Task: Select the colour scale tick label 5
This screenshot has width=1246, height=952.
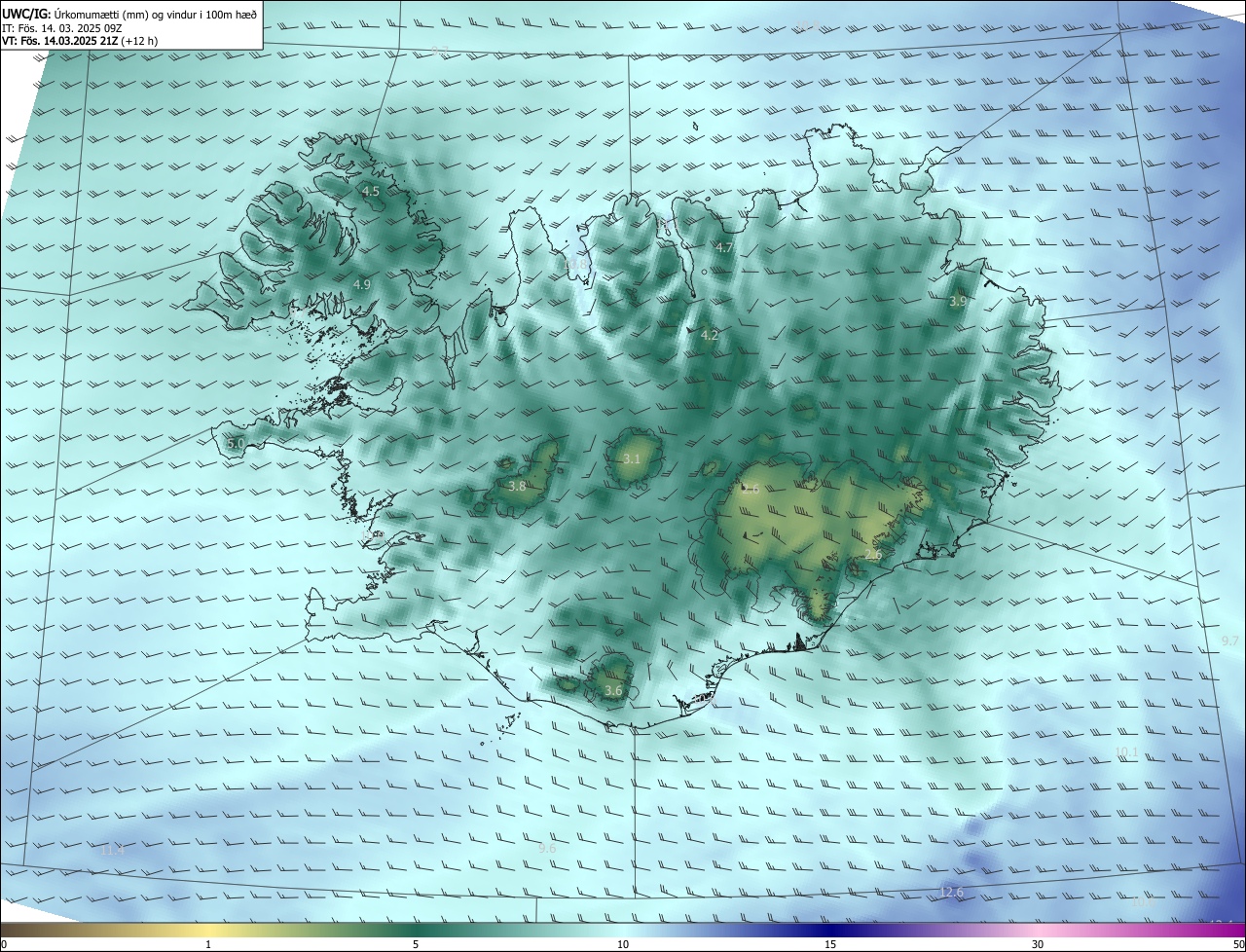Action: [416, 944]
